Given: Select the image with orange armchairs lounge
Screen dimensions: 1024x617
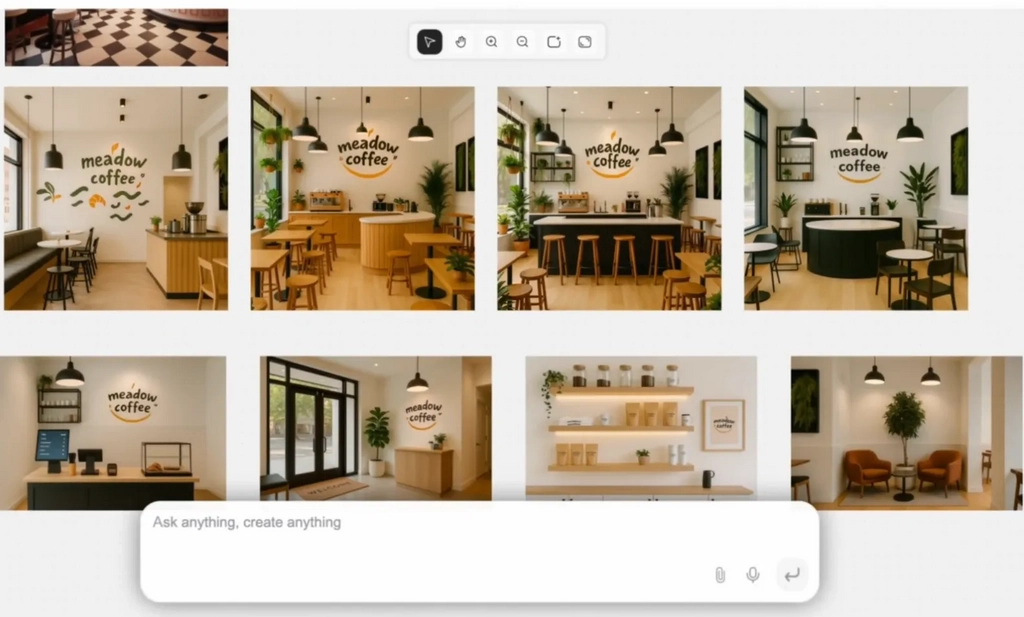Looking at the screenshot, I should point(907,433).
